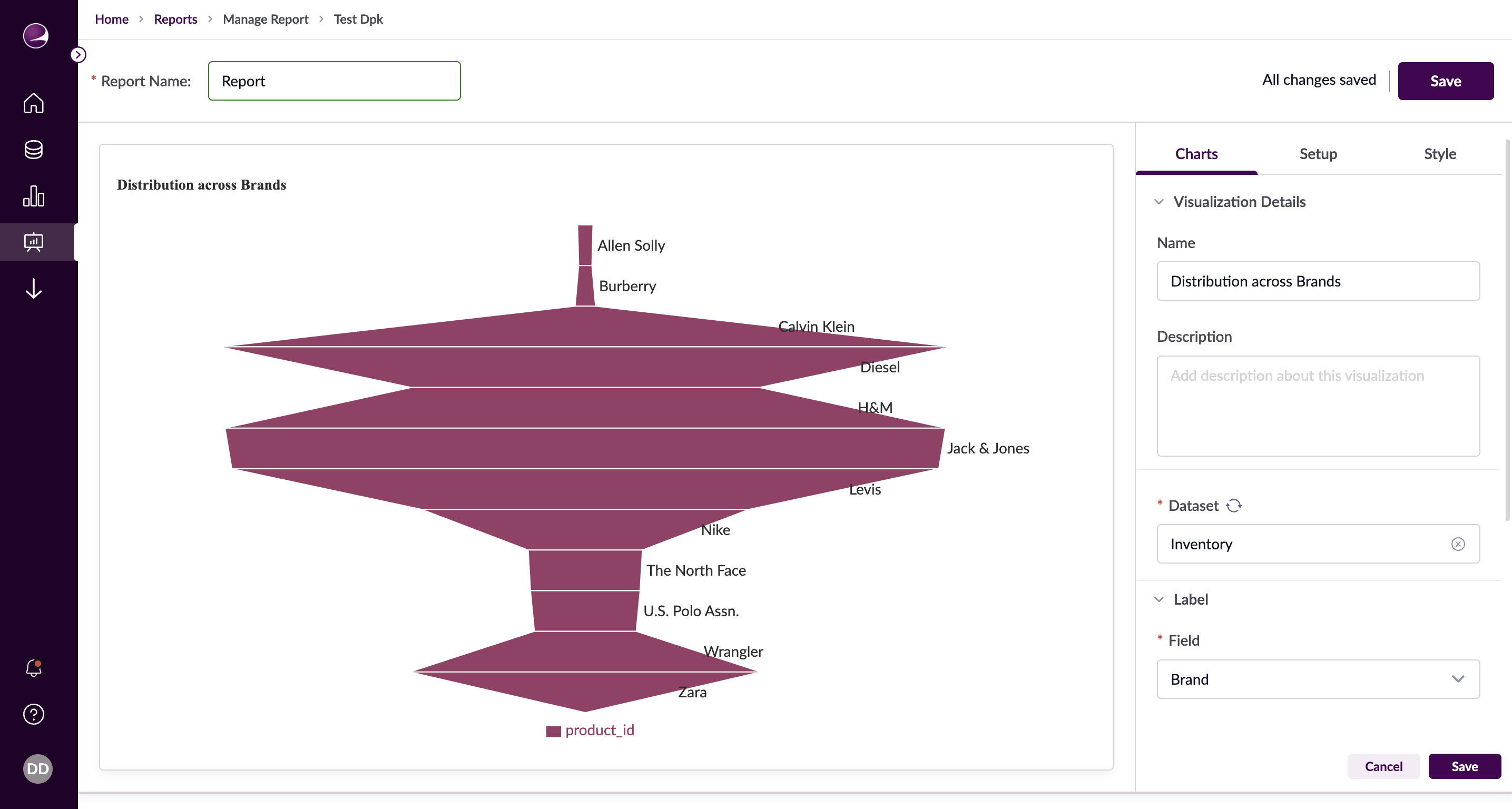Open the bar chart analytics icon
This screenshot has height=809, width=1512.
point(34,196)
